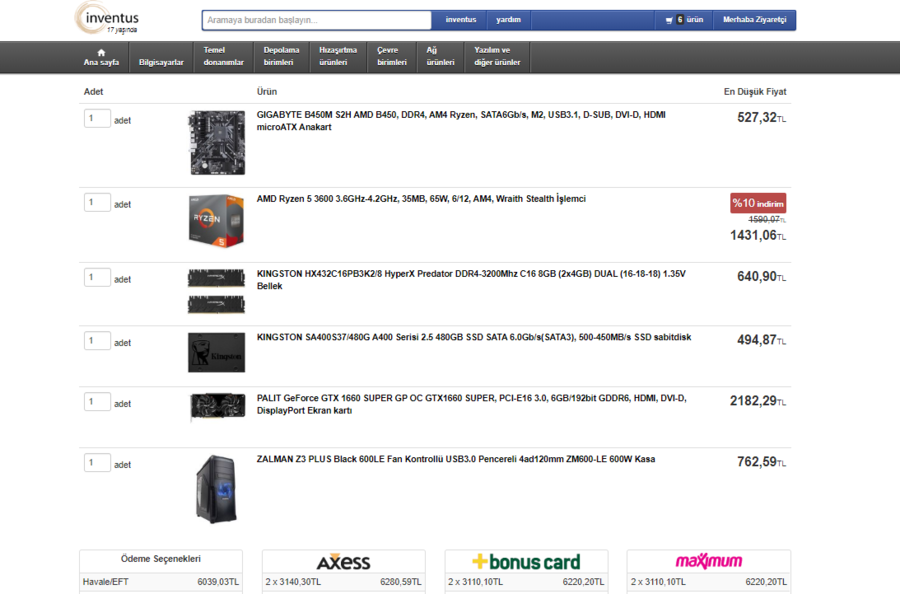The image size is (900, 594).
Task: Open the Yazılım ve diğer ürünler menu
Action: 497,57
